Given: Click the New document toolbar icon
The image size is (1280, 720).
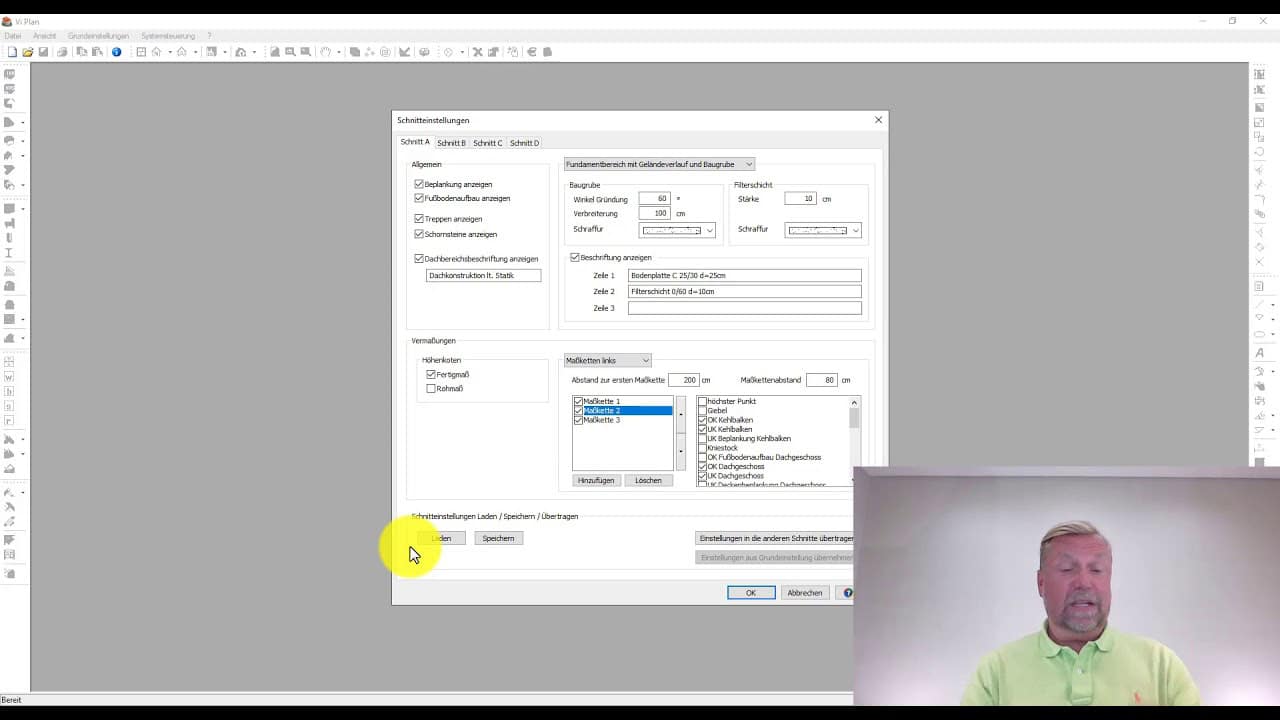Looking at the screenshot, I should point(12,52).
